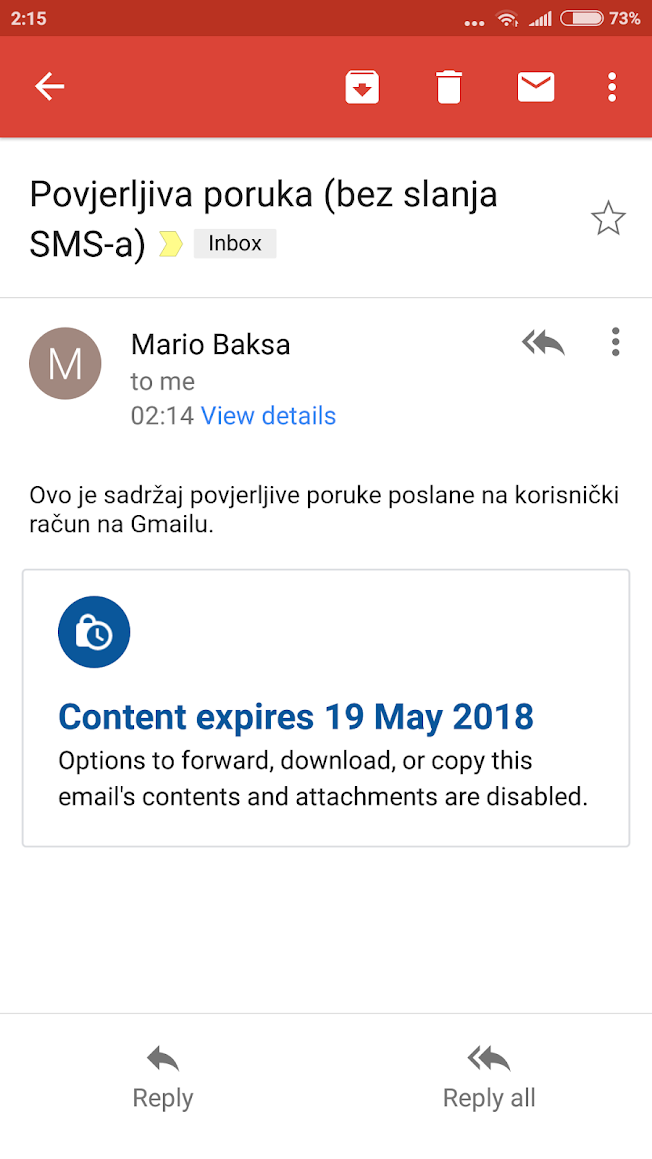Tap the confidential mode clock-lock icon
The height and width of the screenshot is (1159, 652).
click(x=94, y=632)
